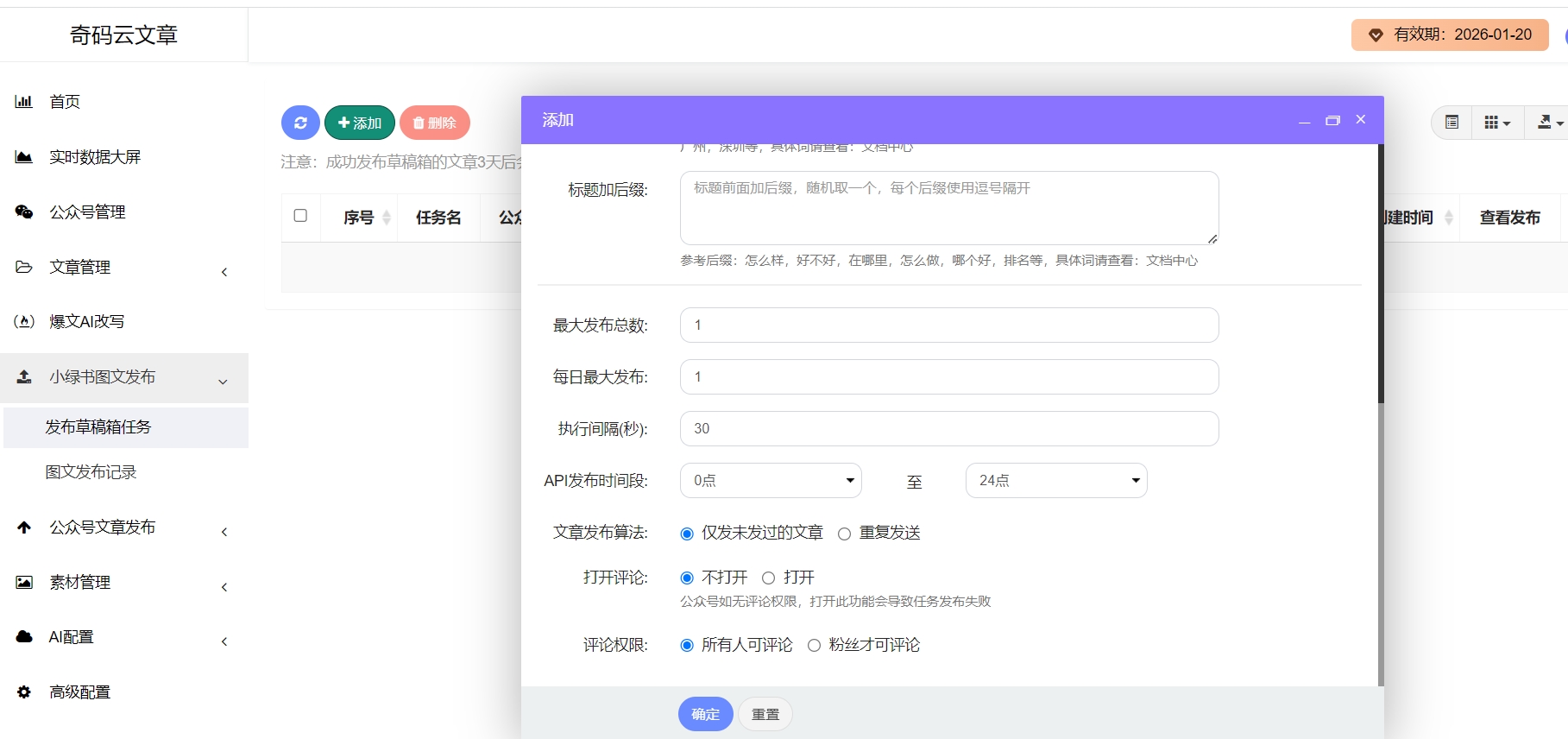Image resolution: width=1568 pixels, height=739 pixels.
Task: Open the 0点 start time dropdown
Action: tap(771, 480)
